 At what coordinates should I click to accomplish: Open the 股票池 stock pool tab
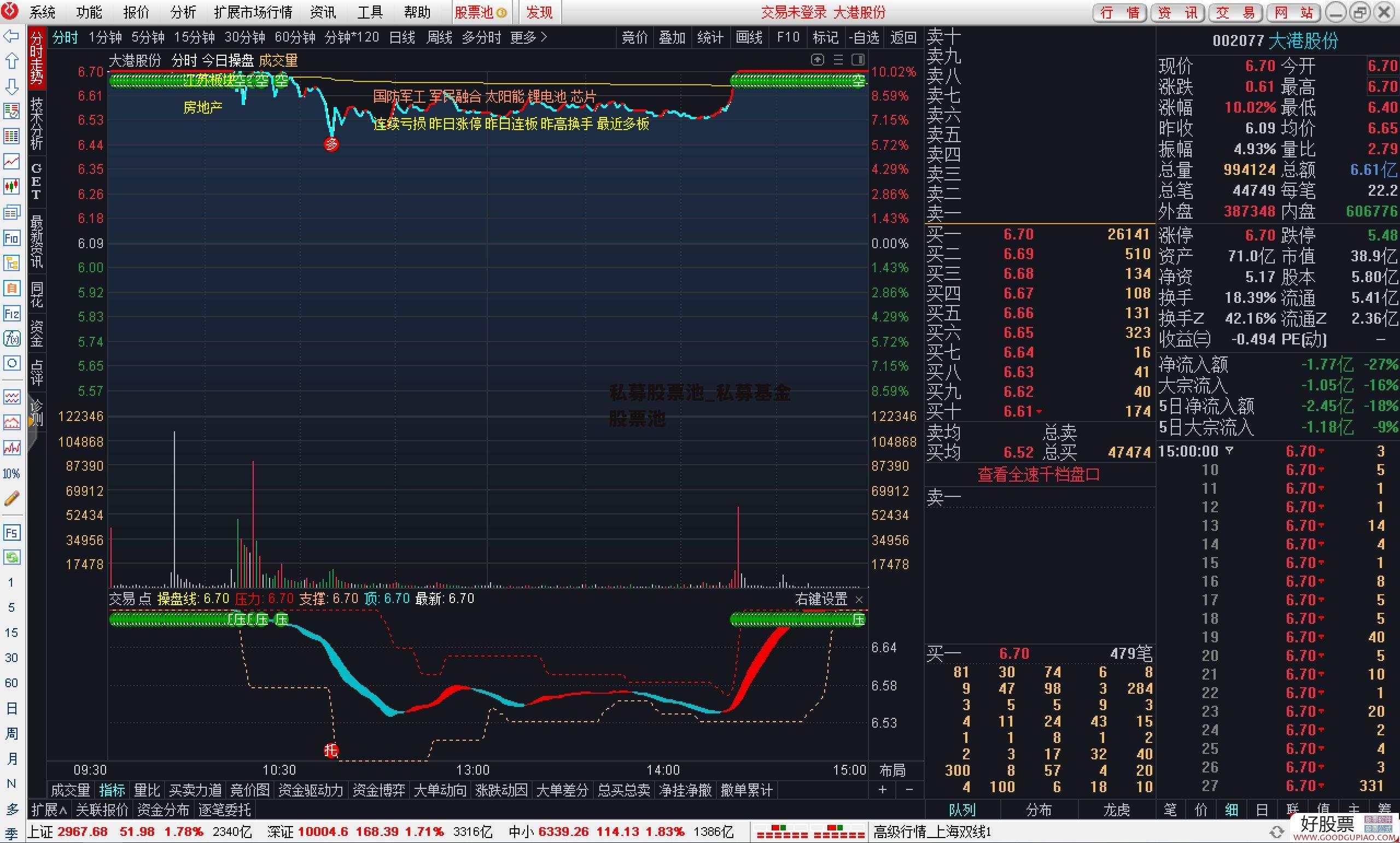point(481,12)
